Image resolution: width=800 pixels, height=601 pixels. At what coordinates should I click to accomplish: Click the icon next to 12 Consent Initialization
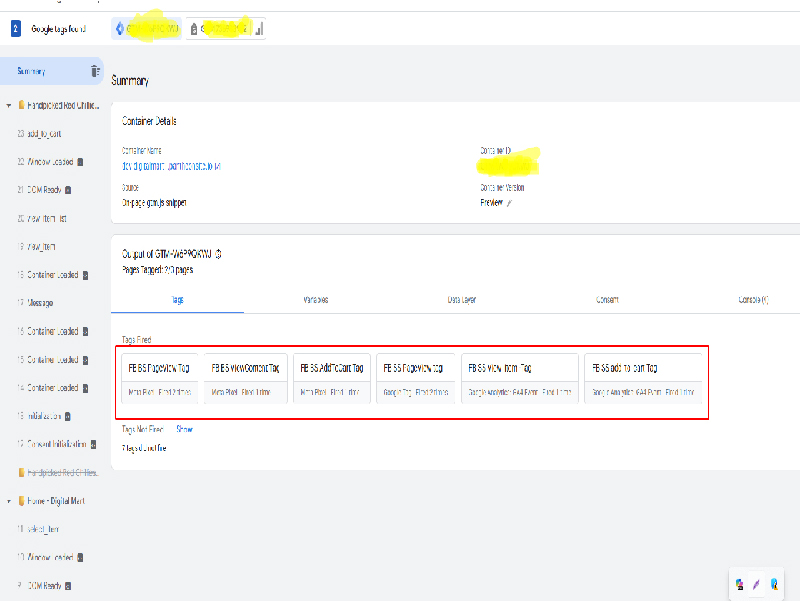(93, 444)
